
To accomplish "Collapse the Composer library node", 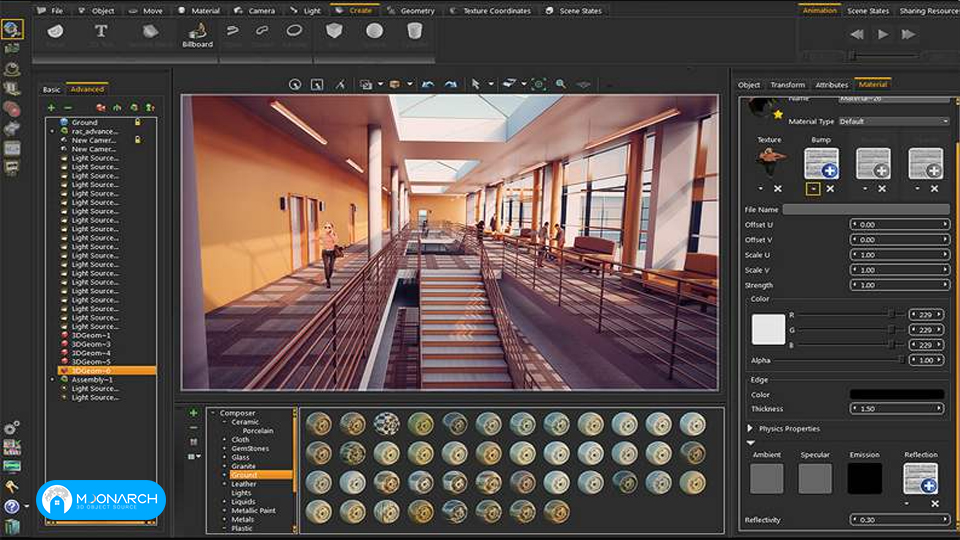I will [x=213, y=413].
